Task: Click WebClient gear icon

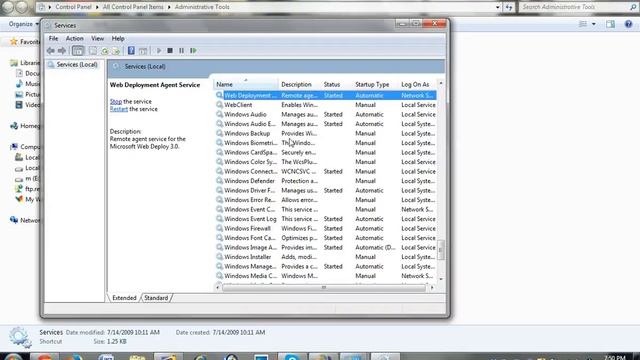Action: [x=219, y=105]
